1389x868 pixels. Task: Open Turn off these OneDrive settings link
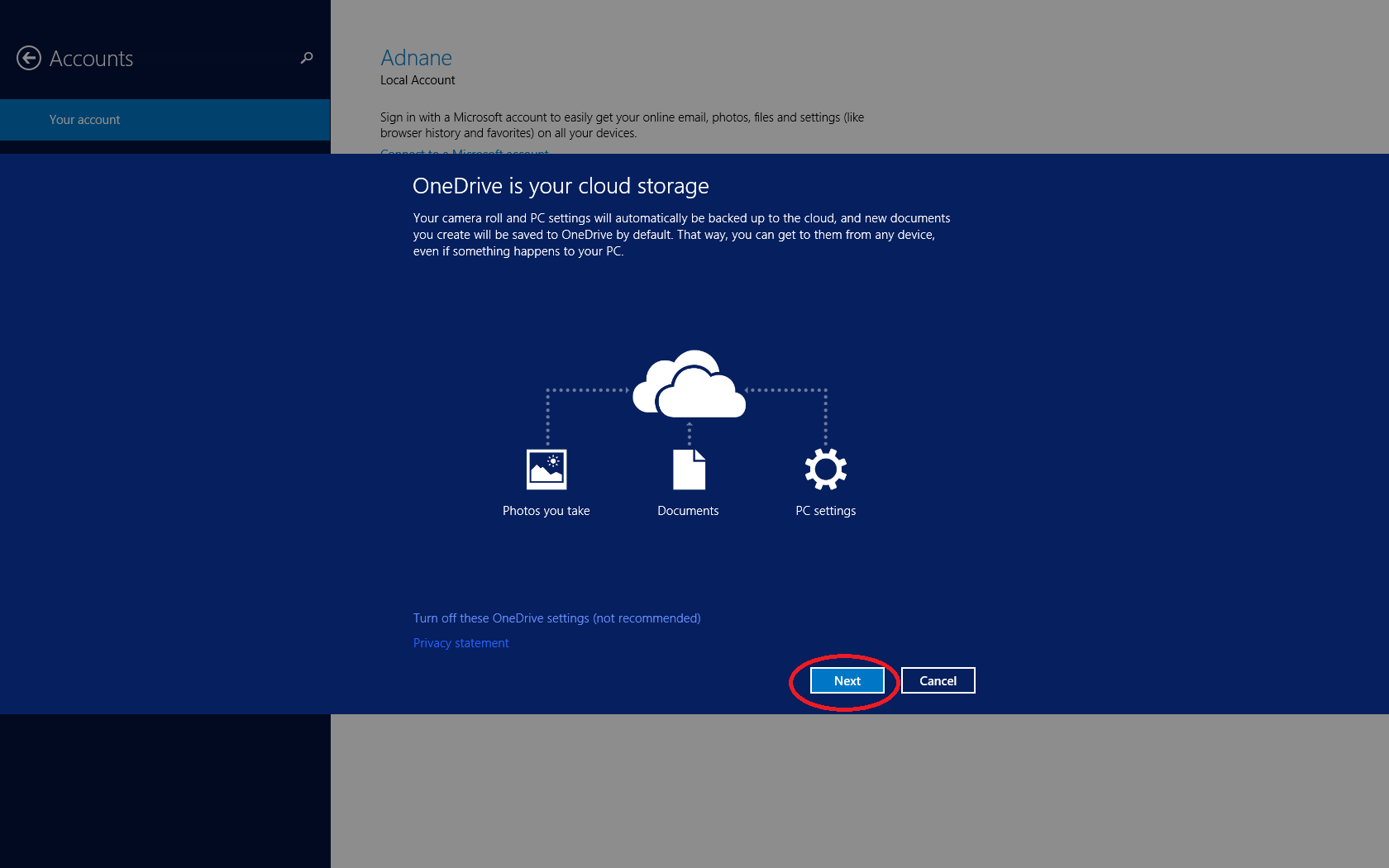556,618
